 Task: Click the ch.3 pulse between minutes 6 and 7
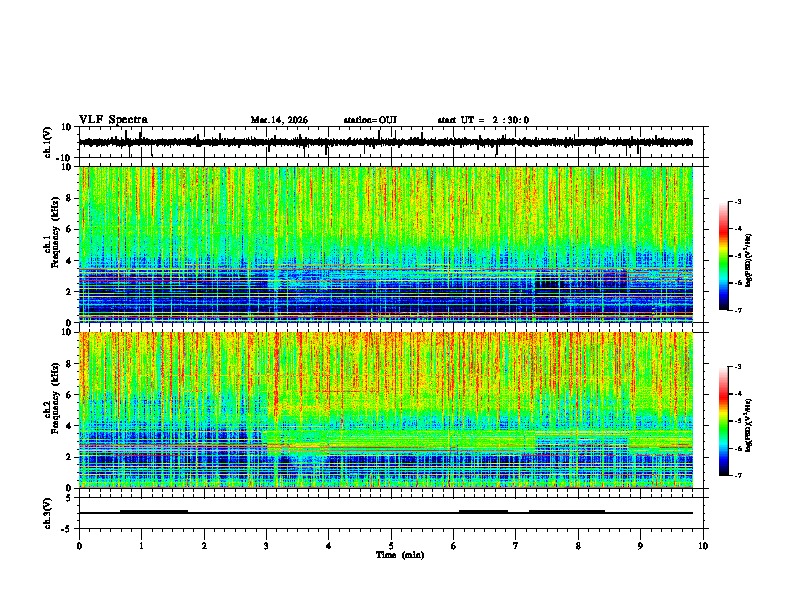[x=483, y=511]
